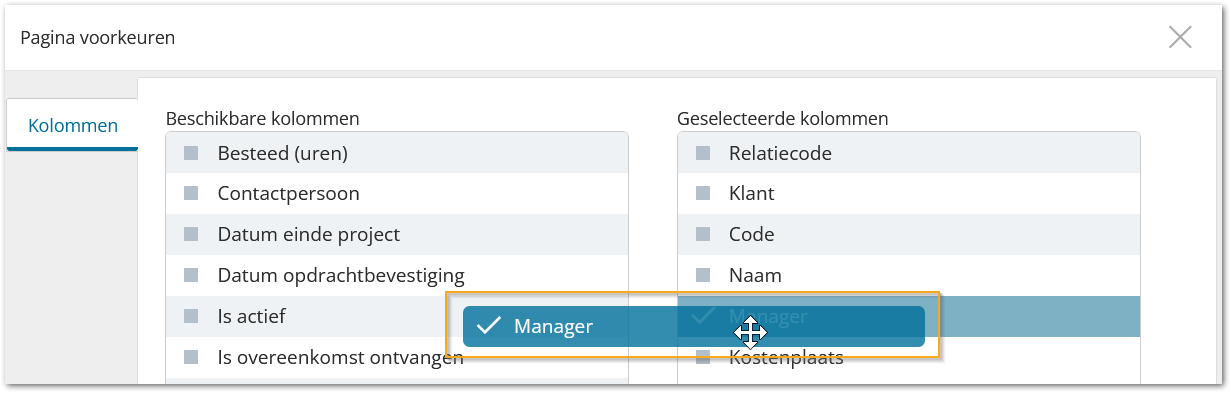
Task: Click the checkmark on the dragged Manager item
Action: click(488, 326)
